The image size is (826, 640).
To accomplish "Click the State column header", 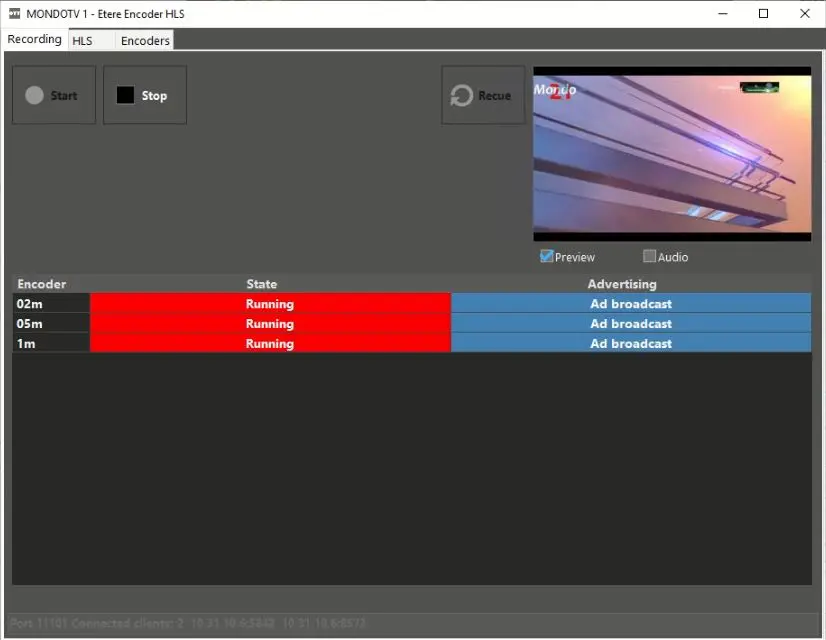I will click(262, 284).
